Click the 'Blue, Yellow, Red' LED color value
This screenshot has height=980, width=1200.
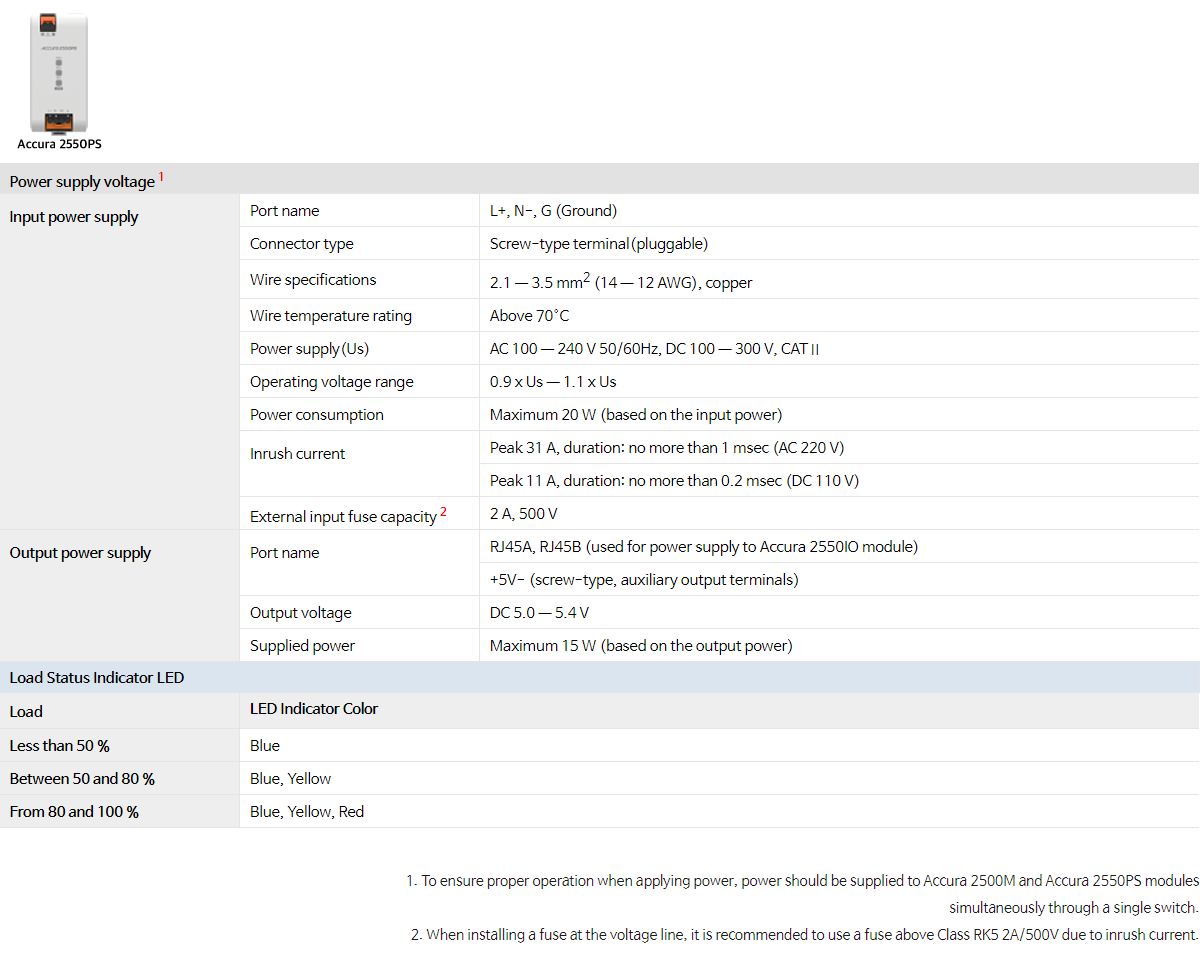coord(307,812)
